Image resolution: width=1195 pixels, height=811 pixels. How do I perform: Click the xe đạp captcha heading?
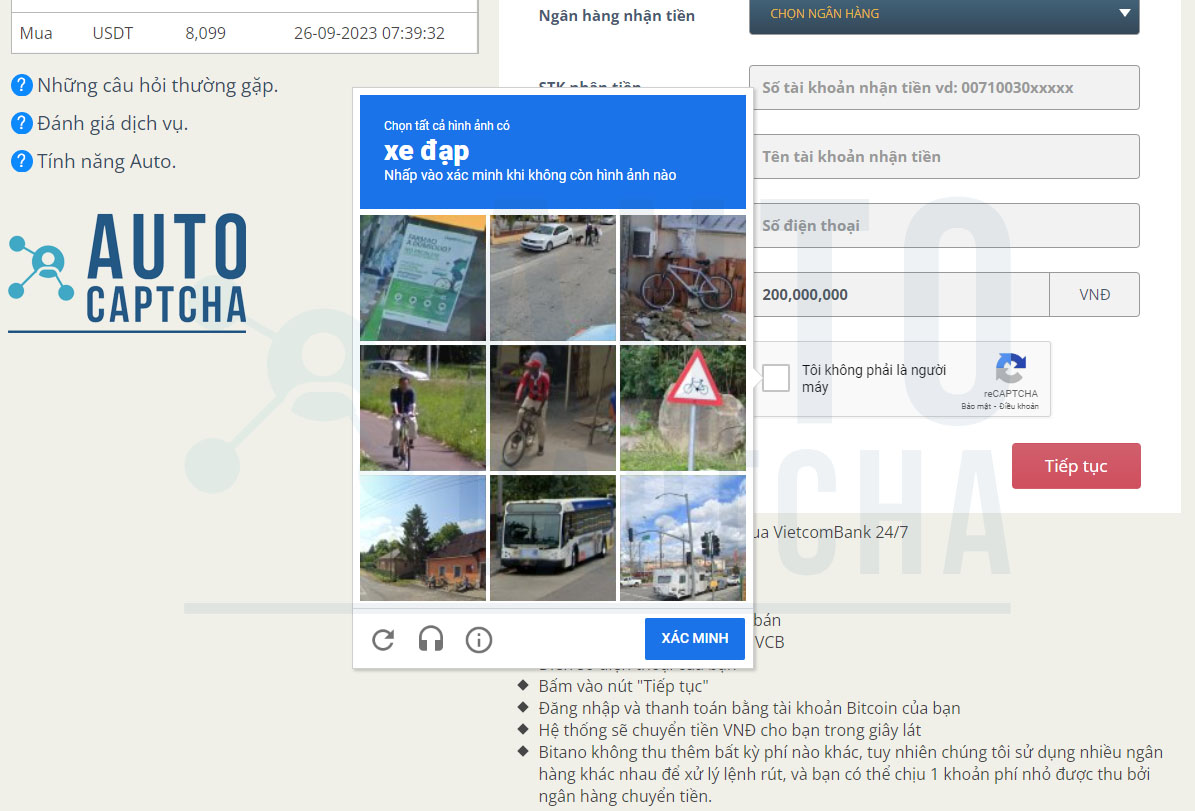point(427,151)
